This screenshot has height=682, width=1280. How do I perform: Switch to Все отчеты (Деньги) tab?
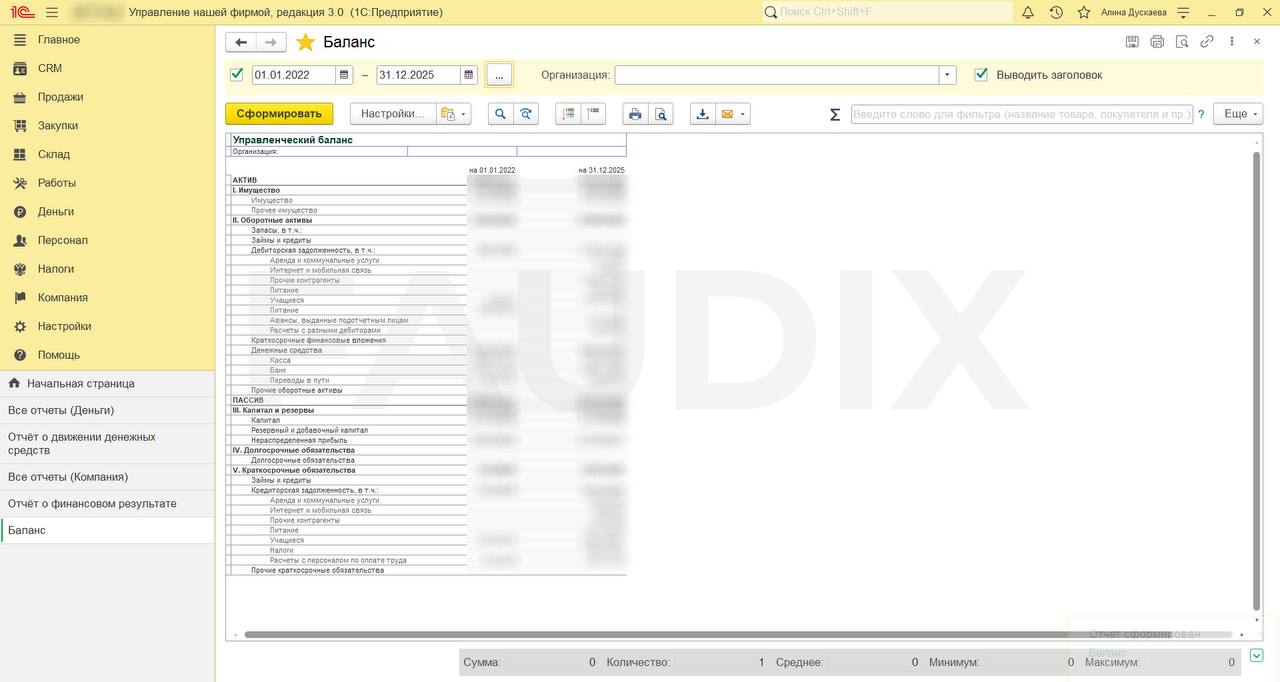pyautogui.click(x=107, y=410)
